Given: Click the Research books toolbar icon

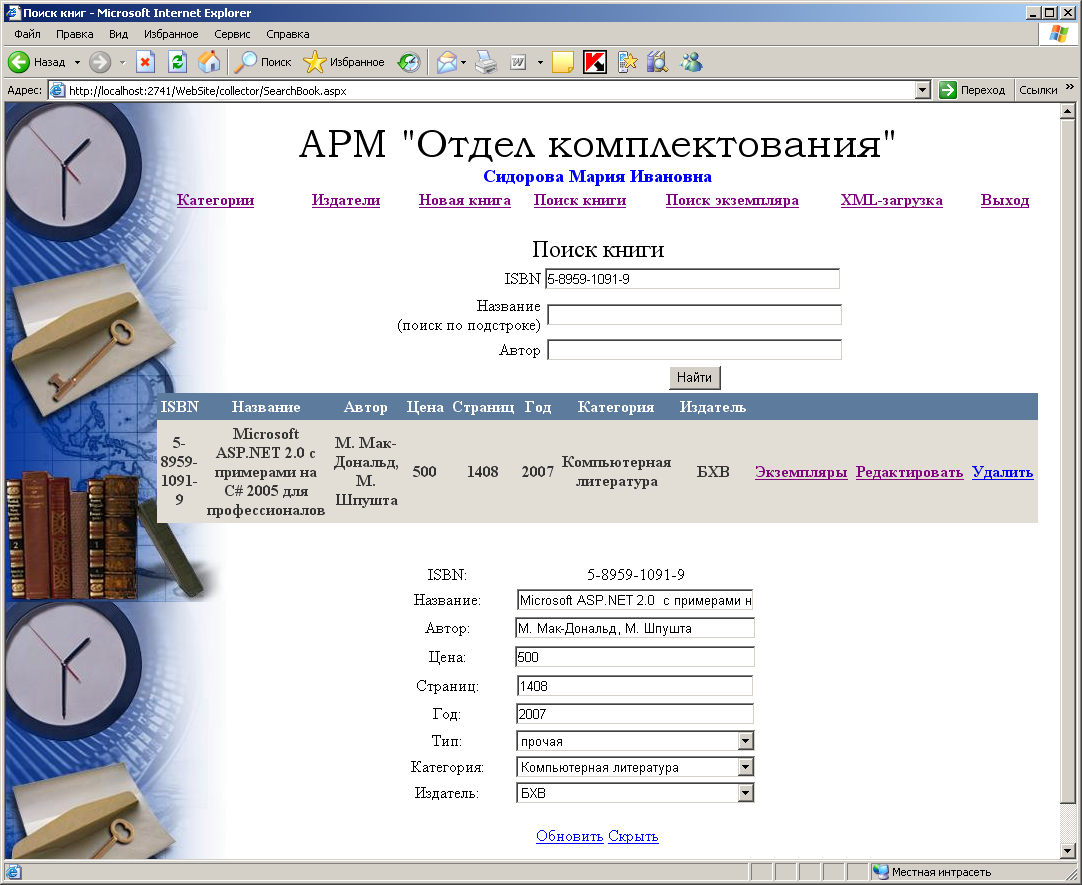Looking at the screenshot, I should (657, 62).
